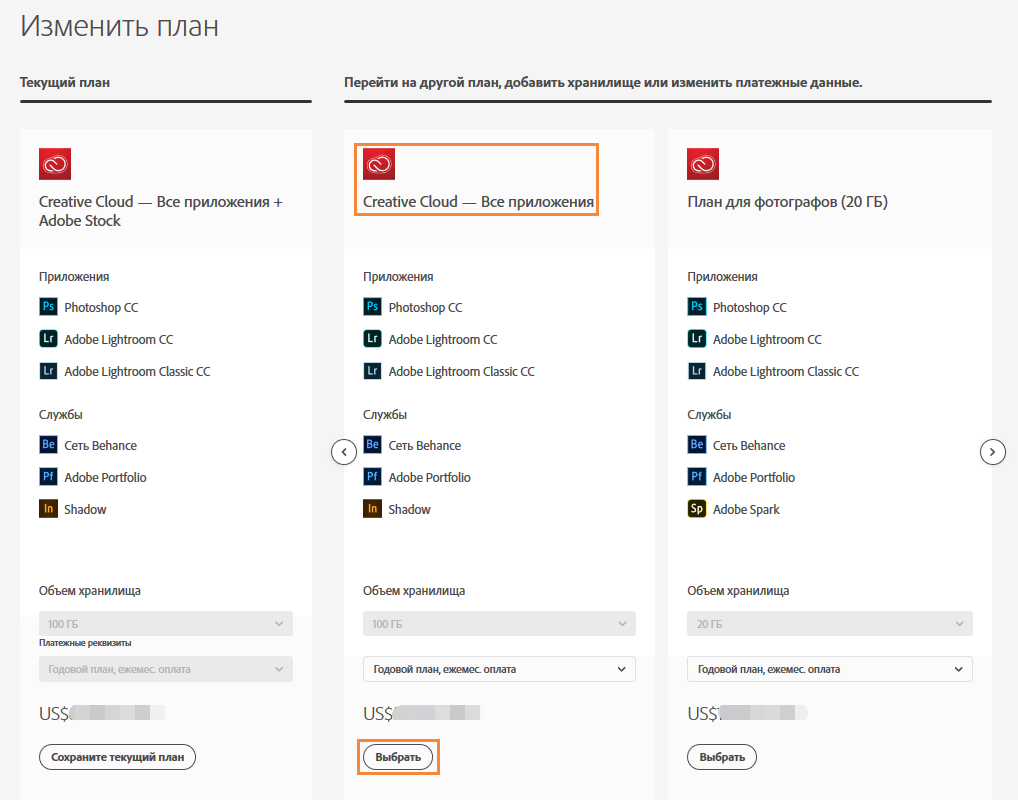Click Photoshop CC icon in middle plan
1018x800 pixels.
point(372,307)
